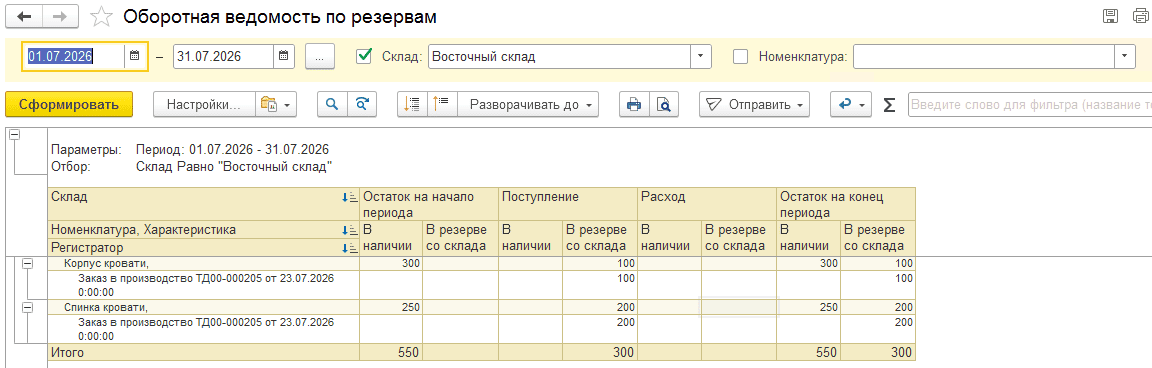Click the blue return arrow dropdown
The height and width of the screenshot is (368, 1152).
[852, 104]
